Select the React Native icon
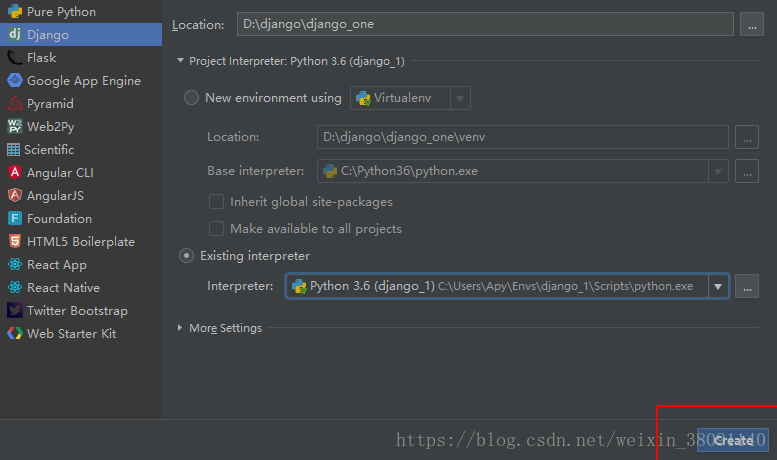777x460 pixels. [x=15, y=287]
